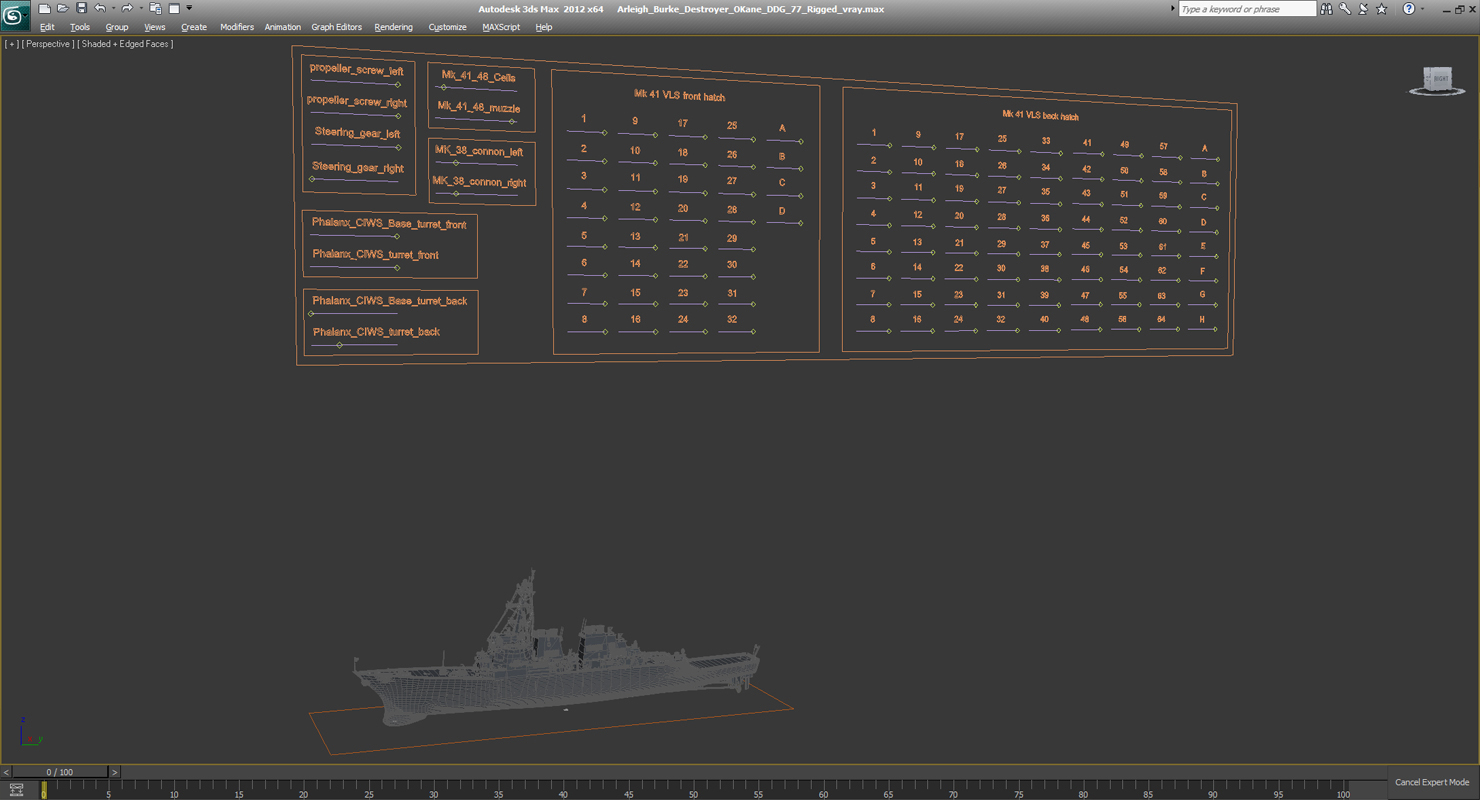The image size is (1480, 800).
Task: Open the undo history dropdown arrow
Action: click(x=113, y=9)
